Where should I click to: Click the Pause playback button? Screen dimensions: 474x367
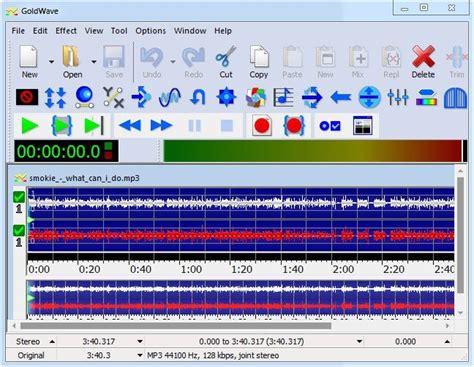(195, 126)
